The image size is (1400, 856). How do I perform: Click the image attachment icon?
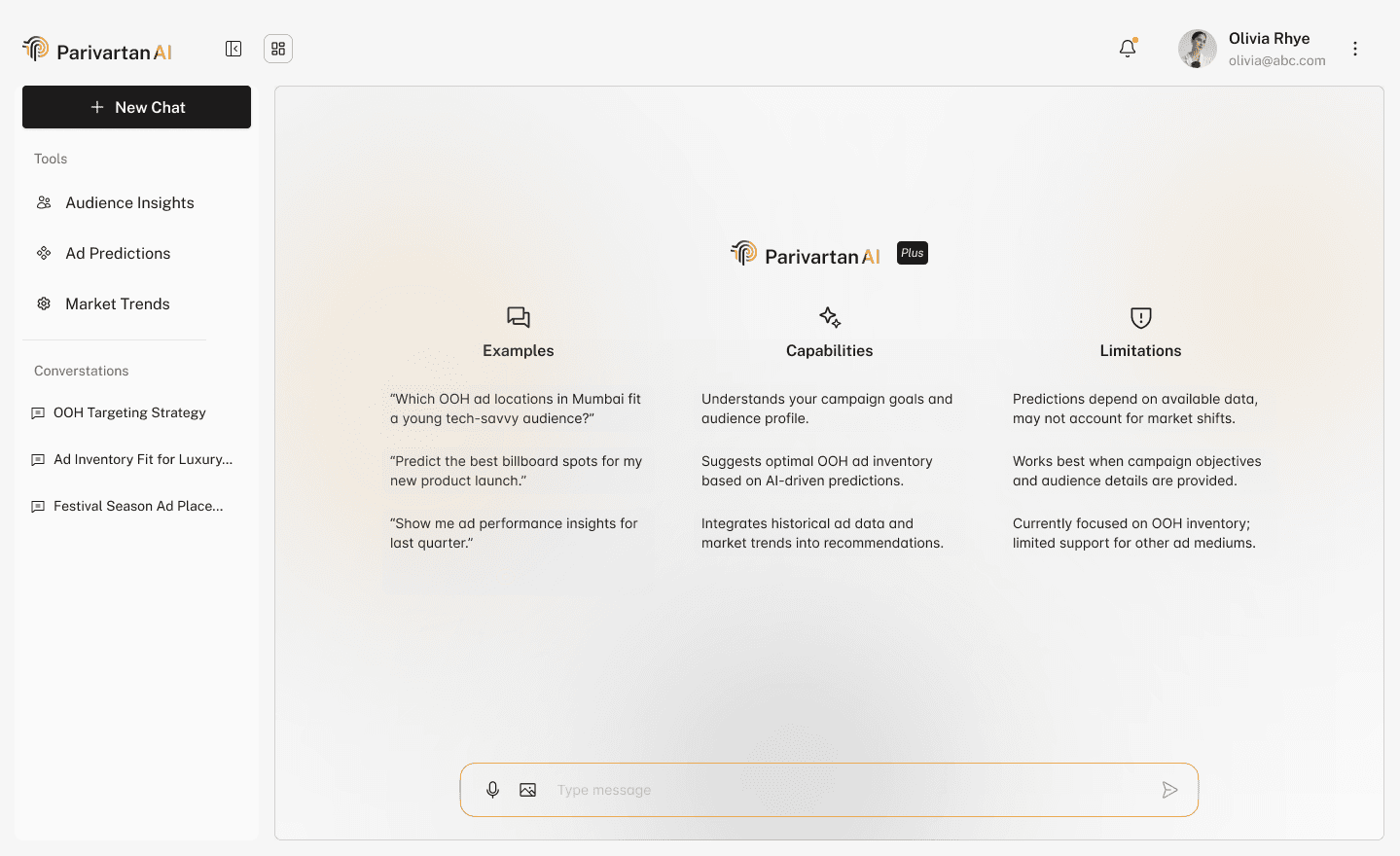(528, 790)
